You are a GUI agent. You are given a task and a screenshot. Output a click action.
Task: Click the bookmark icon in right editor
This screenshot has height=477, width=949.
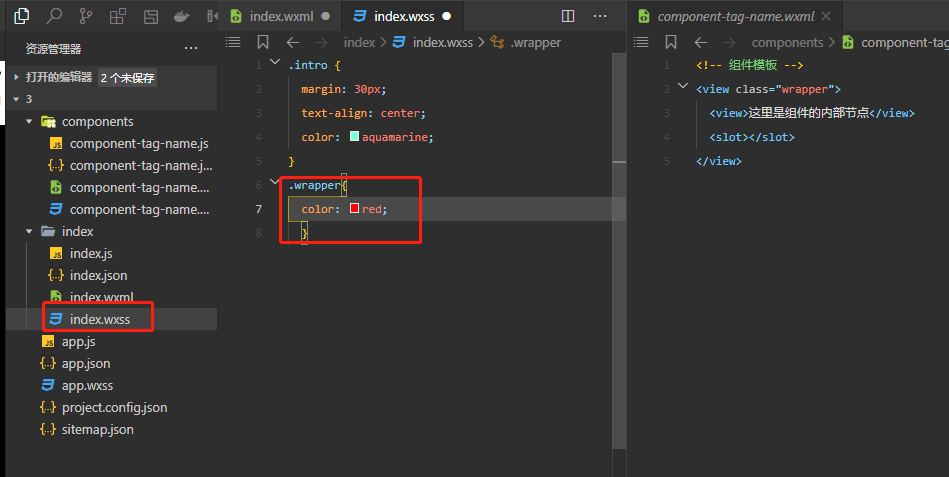tap(671, 42)
